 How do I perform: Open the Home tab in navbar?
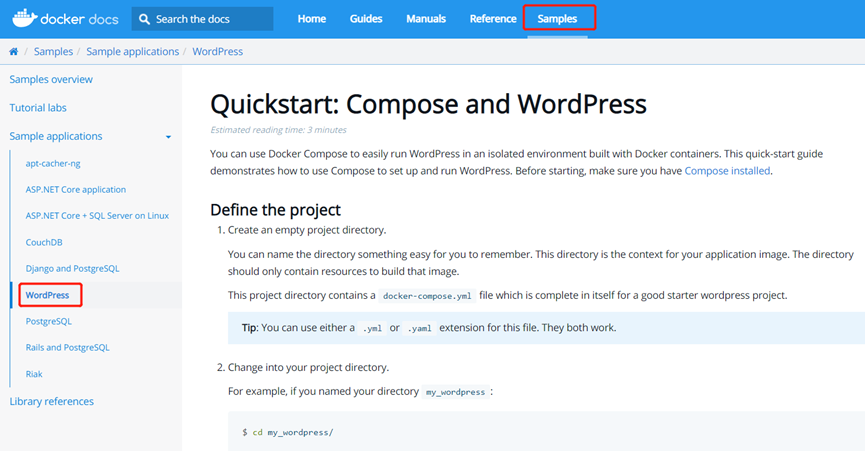[312, 19]
